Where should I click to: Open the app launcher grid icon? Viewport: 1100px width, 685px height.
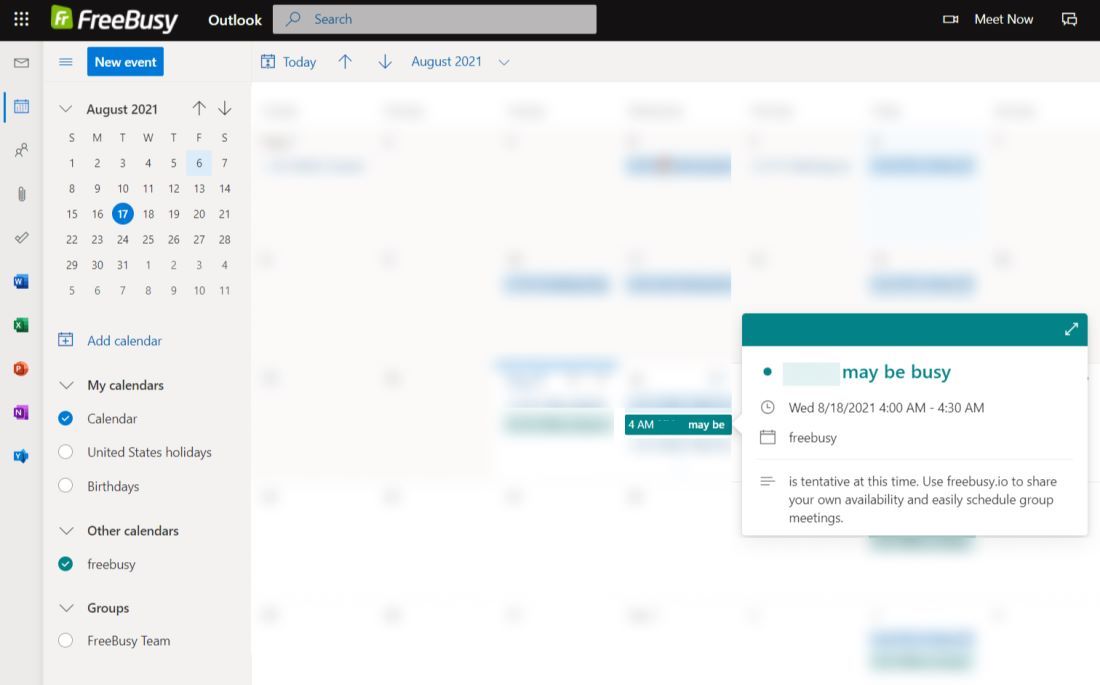21,19
